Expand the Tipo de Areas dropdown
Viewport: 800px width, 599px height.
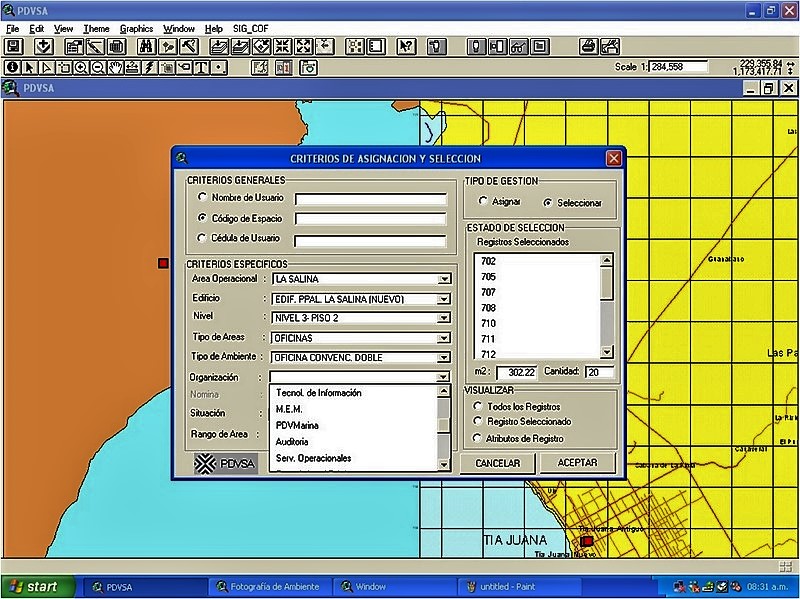pyautogui.click(x=444, y=338)
